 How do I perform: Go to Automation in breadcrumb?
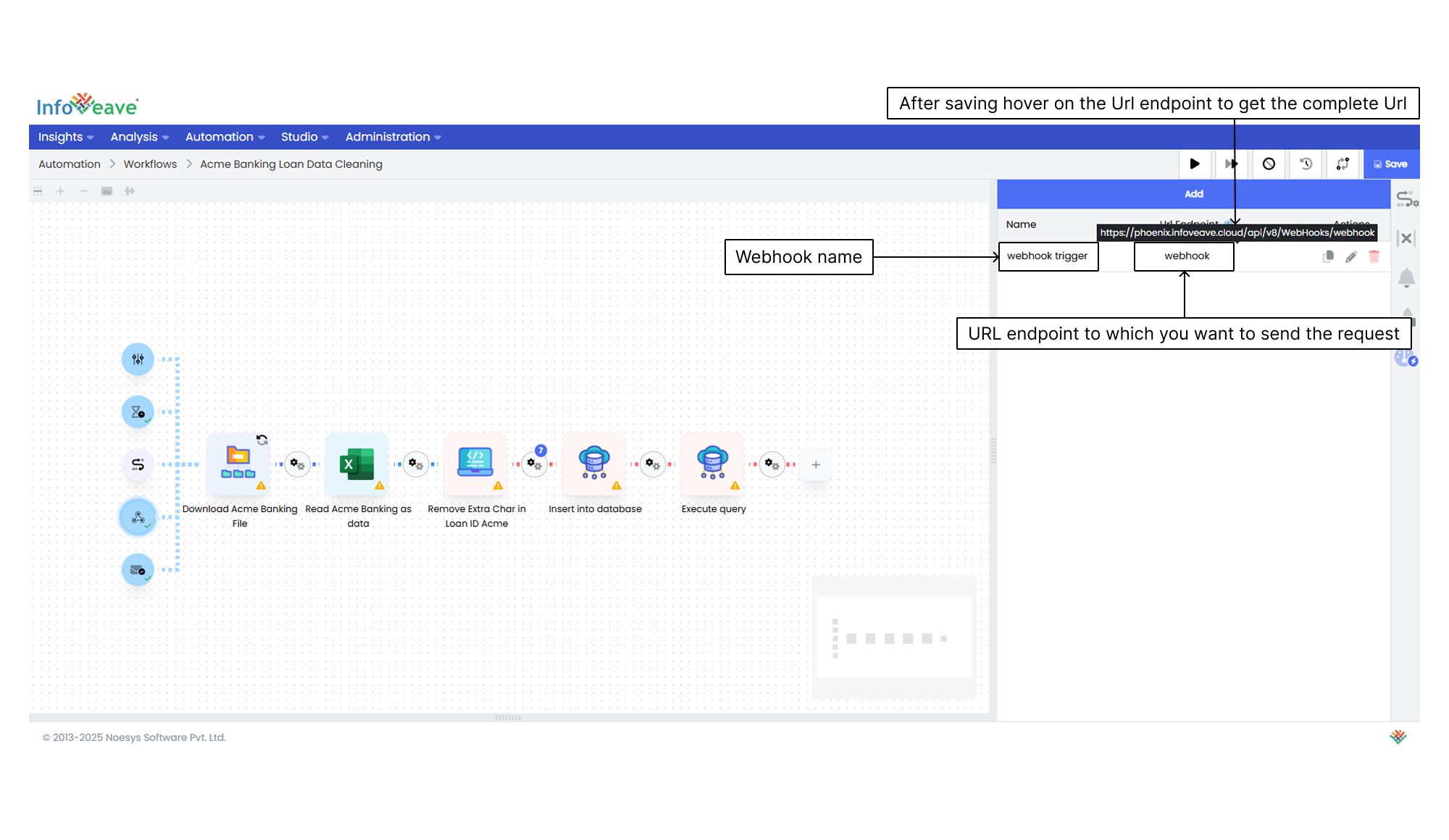(x=70, y=164)
